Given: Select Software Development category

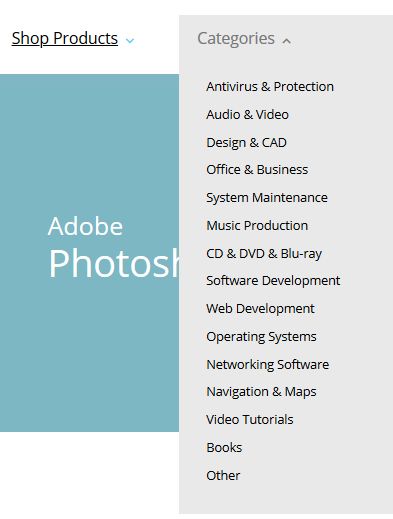Looking at the screenshot, I should click(x=273, y=281).
